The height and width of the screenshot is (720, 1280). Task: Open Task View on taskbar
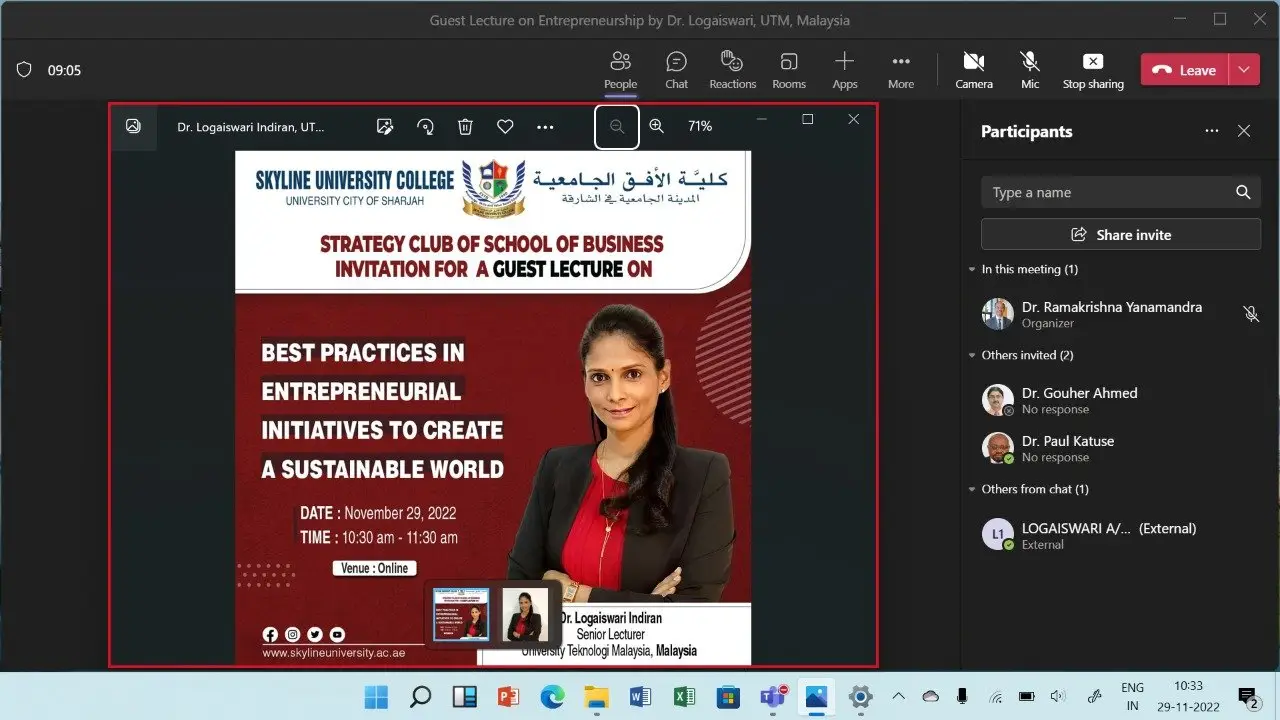pyautogui.click(x=465, y=696)
